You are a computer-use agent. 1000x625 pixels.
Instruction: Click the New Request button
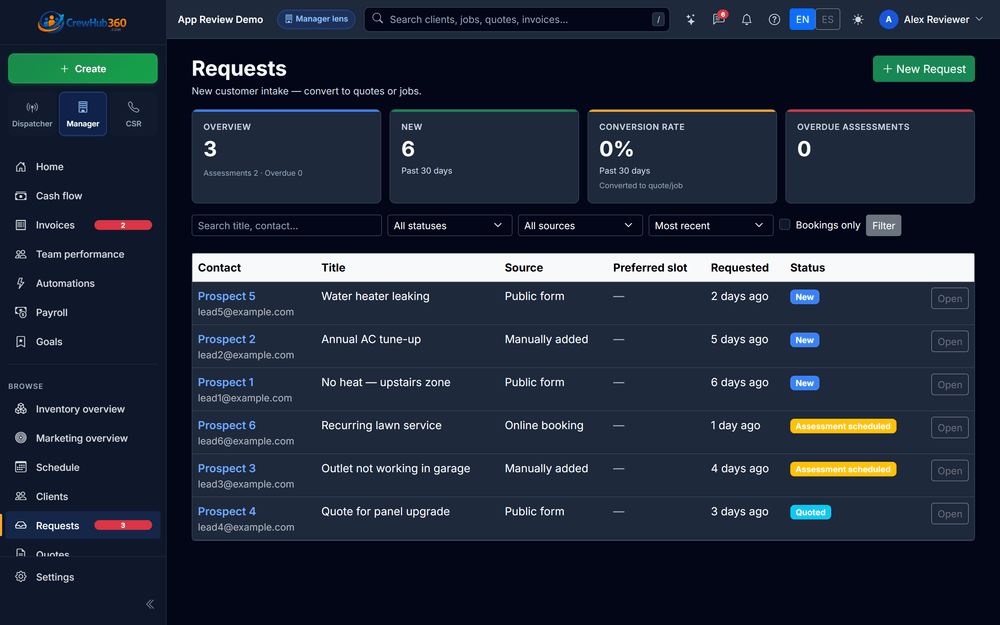point(923,69)
